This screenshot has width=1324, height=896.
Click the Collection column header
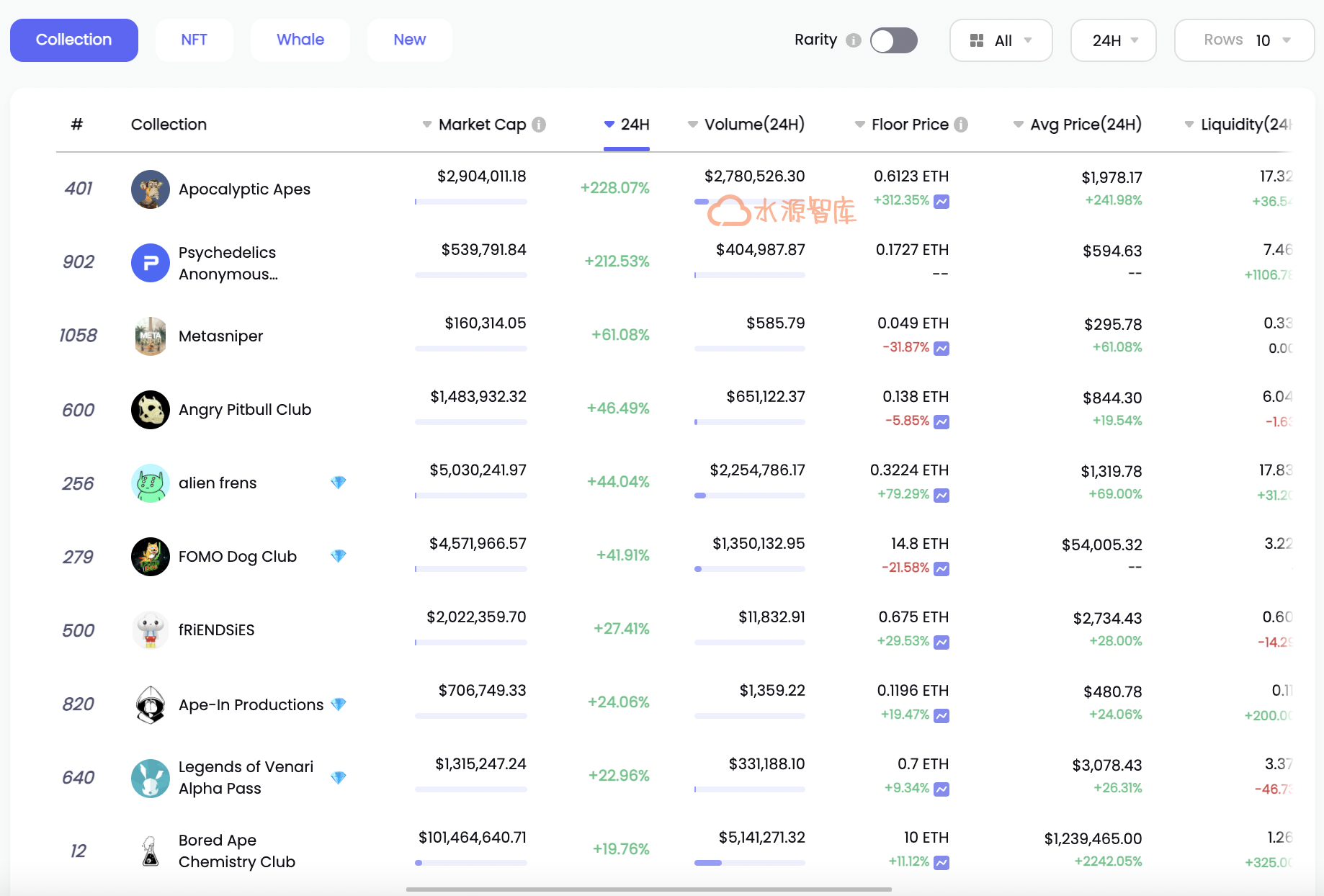click(169, 125)
